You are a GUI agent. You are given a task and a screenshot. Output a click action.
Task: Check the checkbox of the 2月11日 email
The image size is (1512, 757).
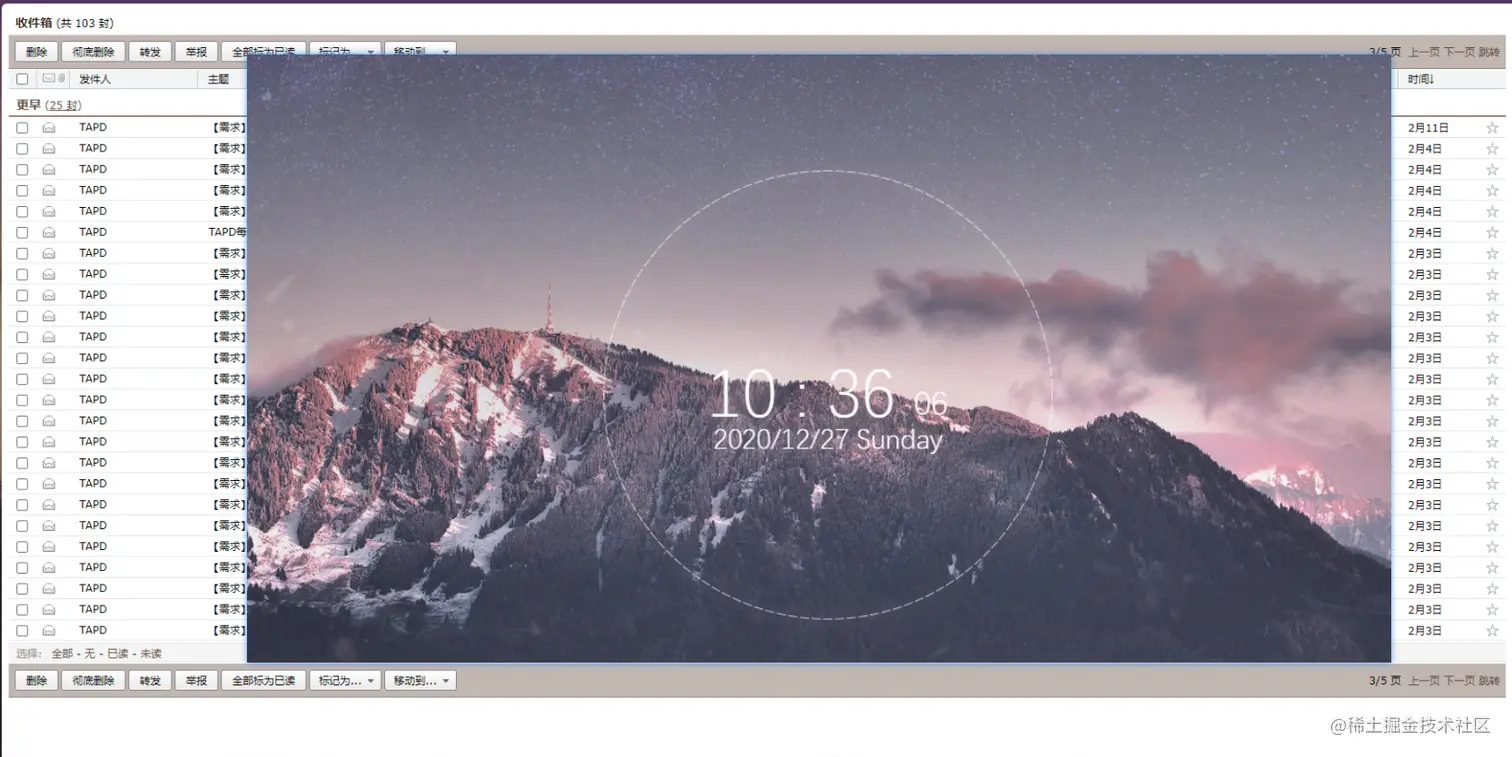22,128
